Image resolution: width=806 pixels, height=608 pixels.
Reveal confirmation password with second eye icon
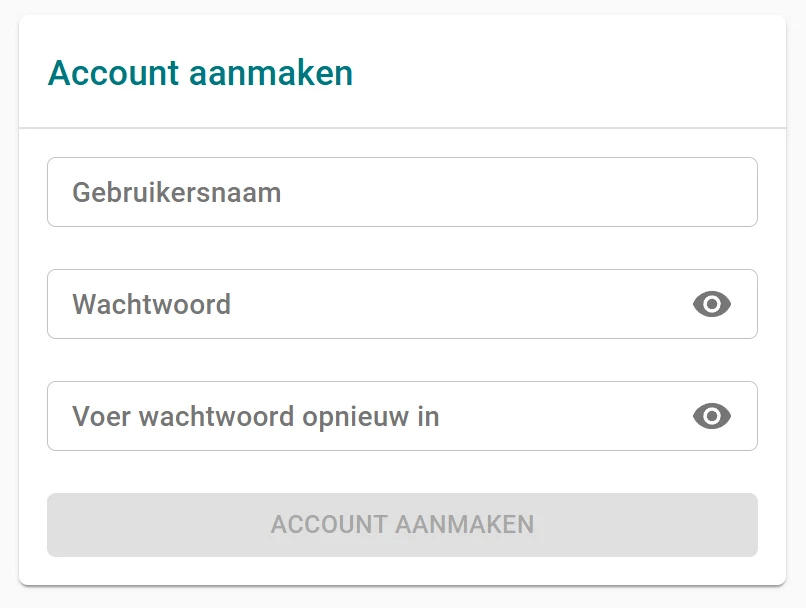click(x=712, y=416)
